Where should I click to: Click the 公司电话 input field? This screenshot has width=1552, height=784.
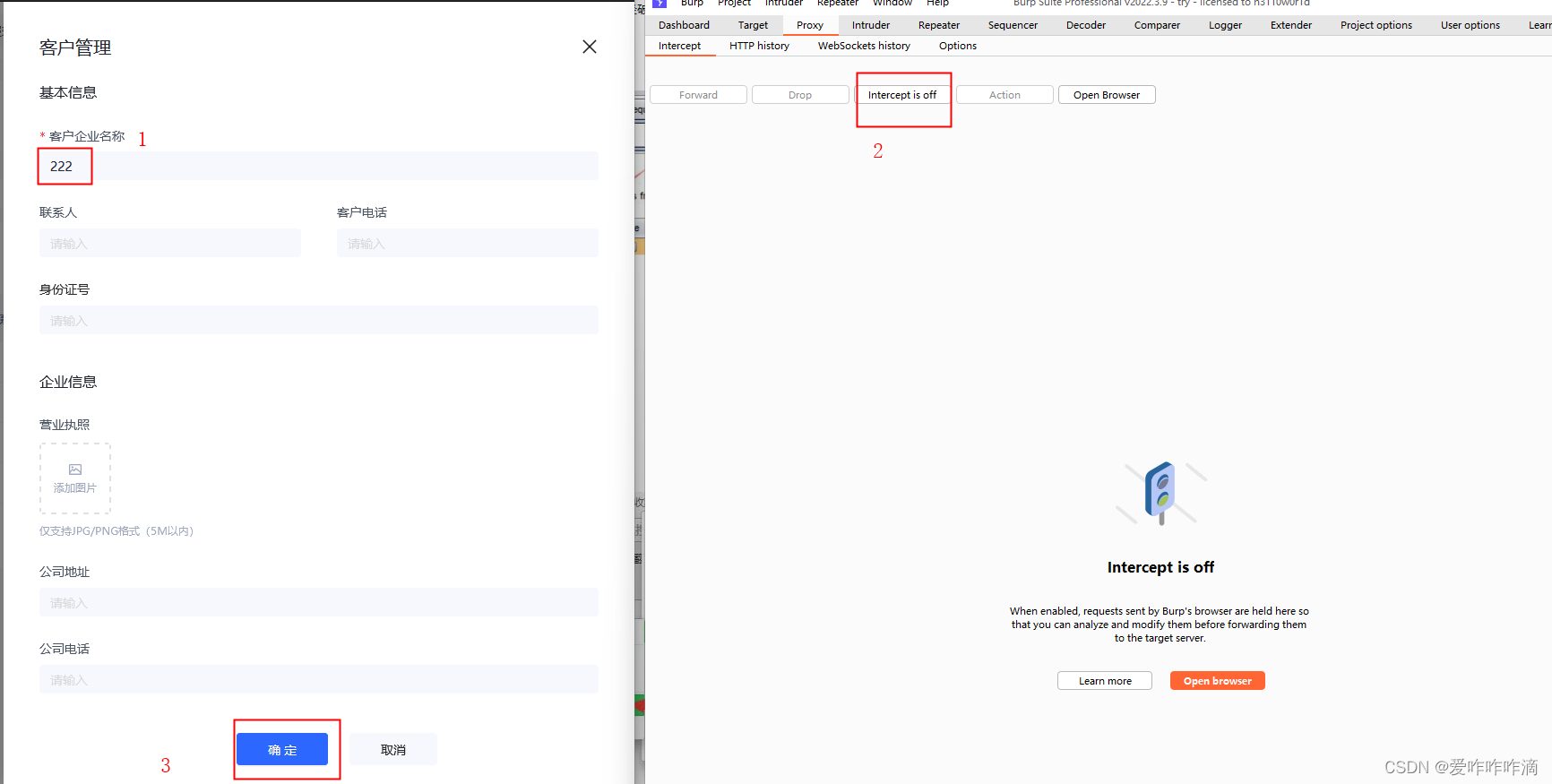(x=319, y=679)
